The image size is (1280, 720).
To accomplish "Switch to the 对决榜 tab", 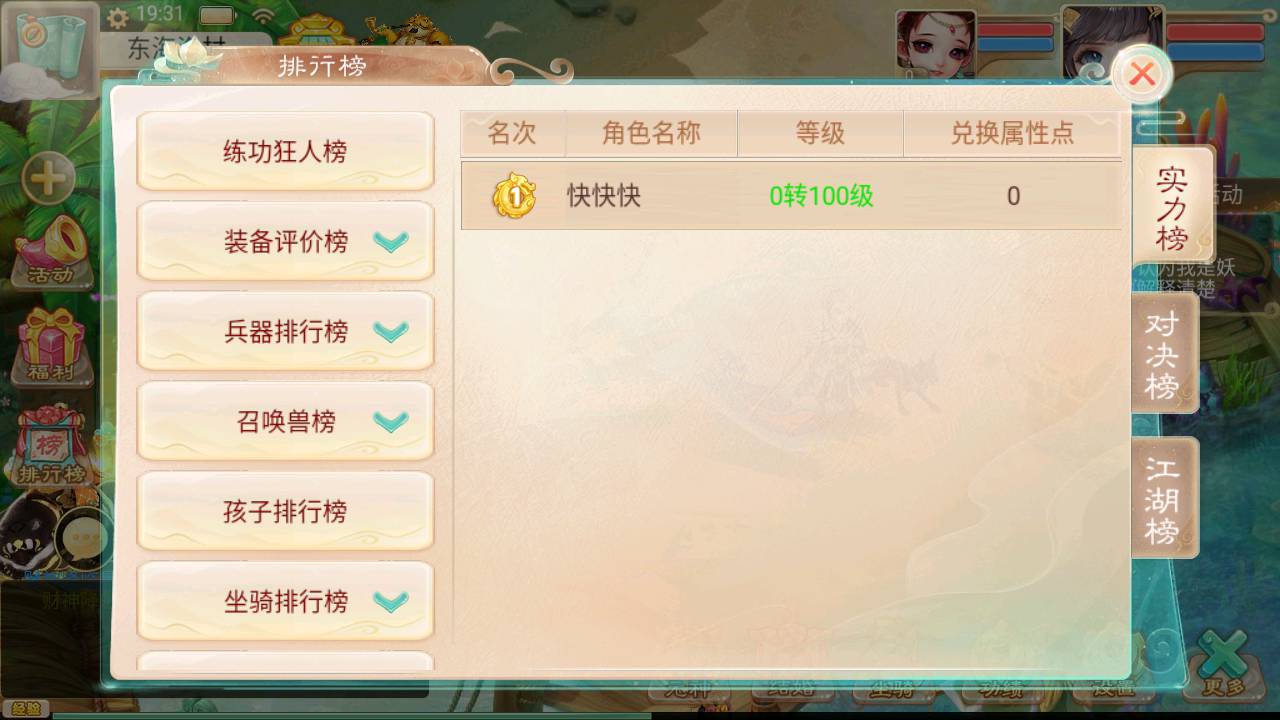I will (x=1165, y=354).
